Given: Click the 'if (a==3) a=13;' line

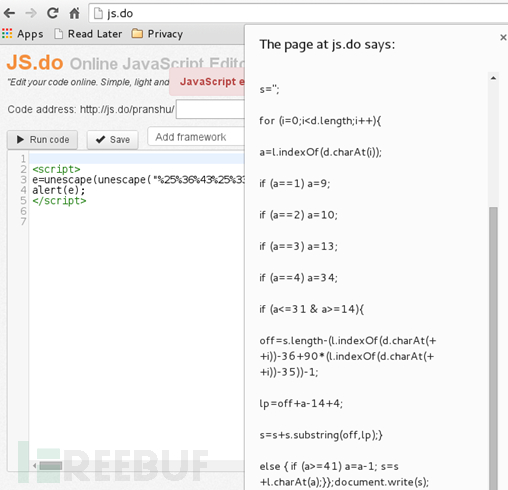Looking at the screenshot, I should point(298,246).
